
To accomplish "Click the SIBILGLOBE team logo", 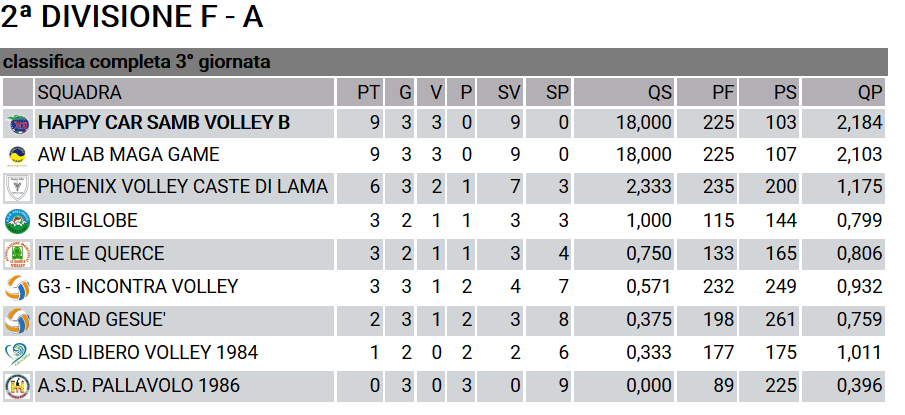I will coord(17,221).
